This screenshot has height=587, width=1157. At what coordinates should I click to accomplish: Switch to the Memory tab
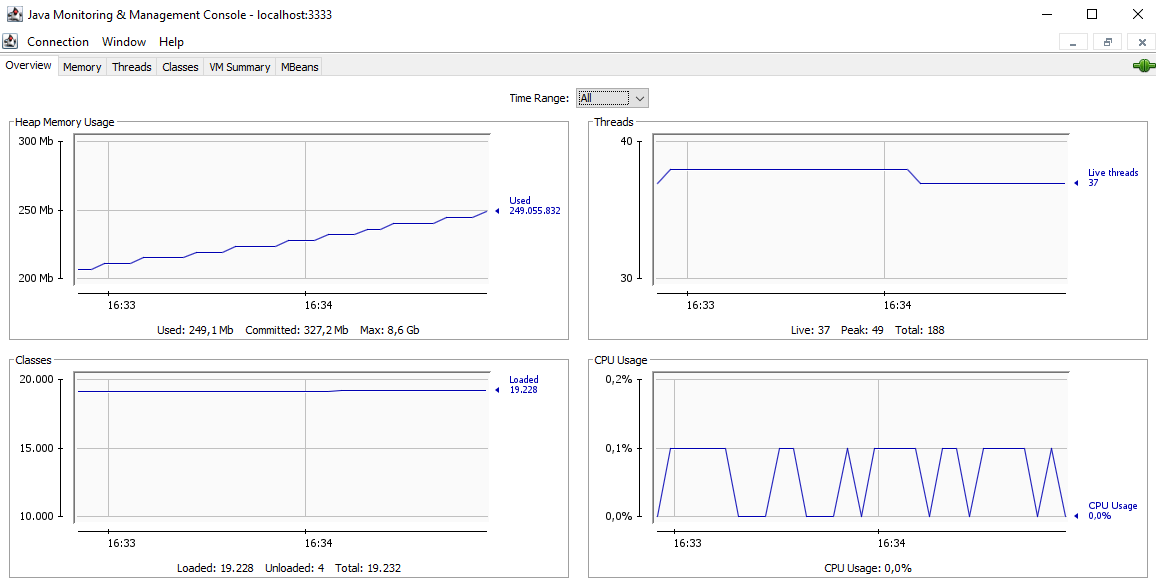coord(82,67)
